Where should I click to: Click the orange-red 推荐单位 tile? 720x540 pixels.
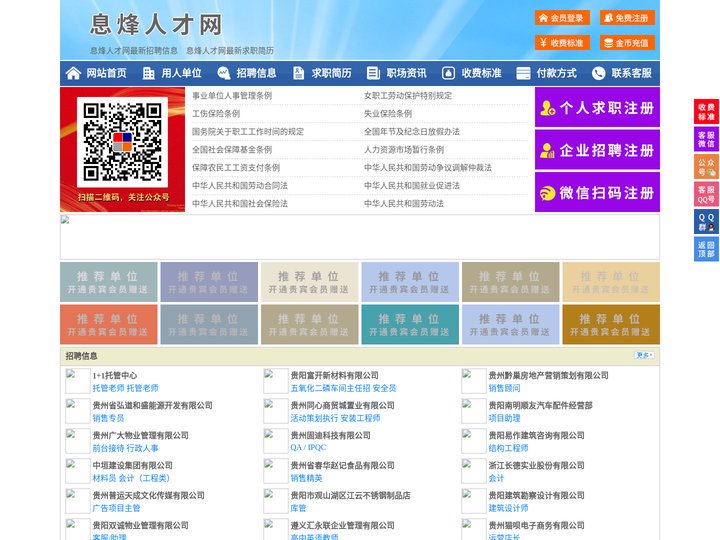point(109,325)
